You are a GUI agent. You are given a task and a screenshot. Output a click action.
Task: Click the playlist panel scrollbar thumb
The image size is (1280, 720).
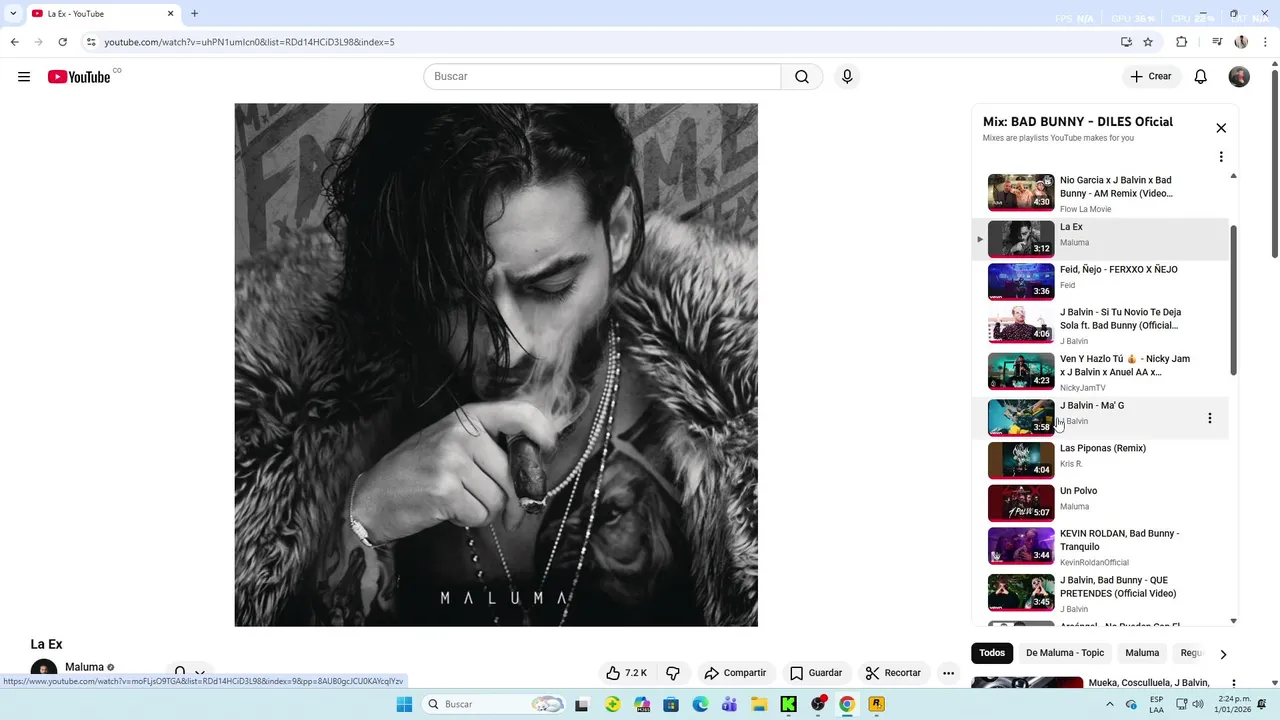tap(1233, 300)
